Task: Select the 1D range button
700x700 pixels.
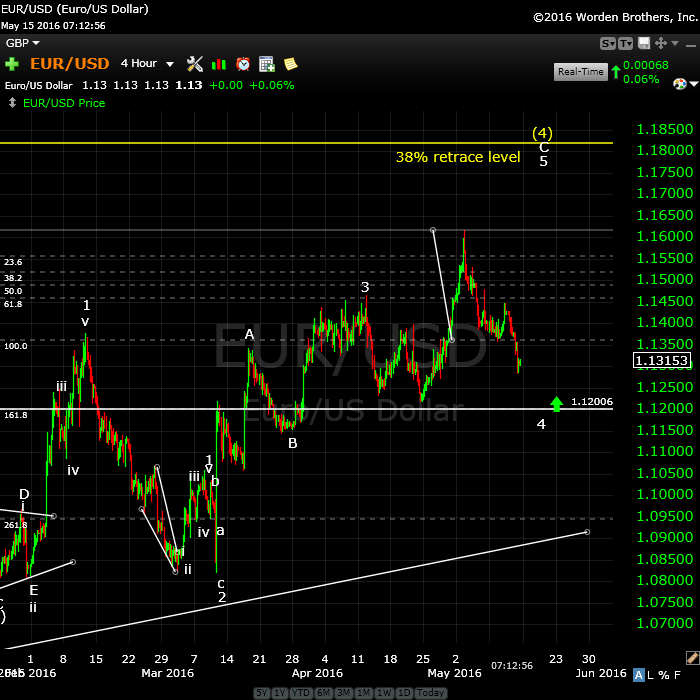Action: click(404, 692)
